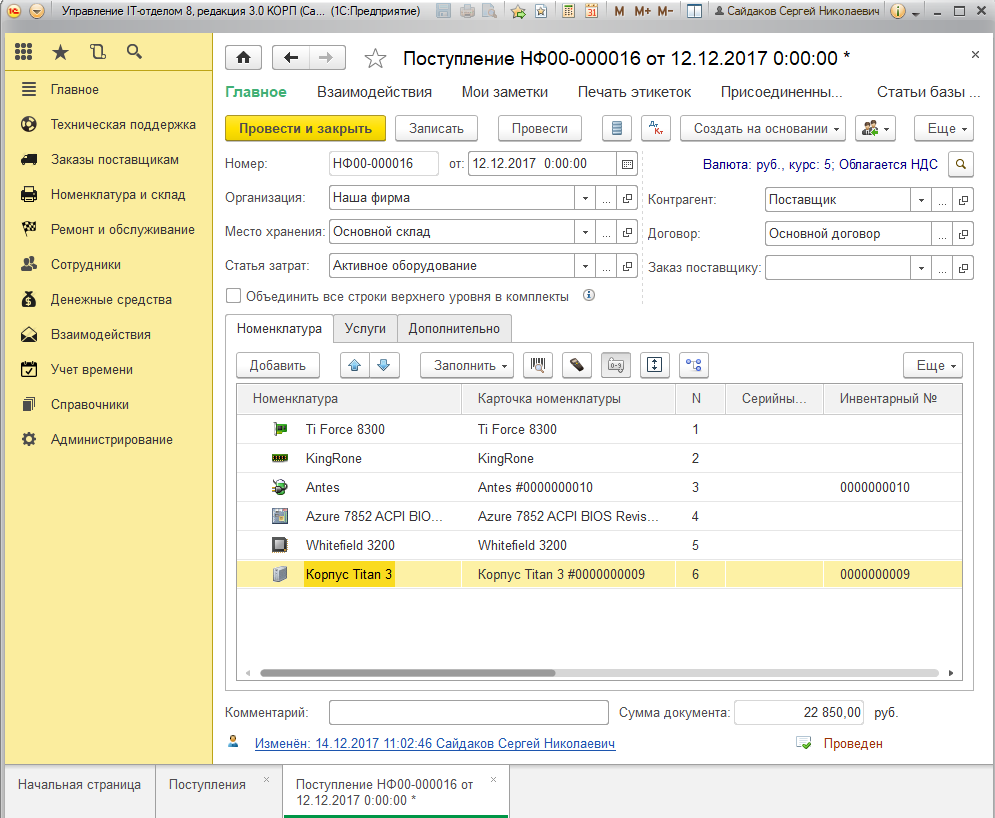Open the history icon in the sidebar panel
This screenshot has height=818, width=995.
point(98,52)
